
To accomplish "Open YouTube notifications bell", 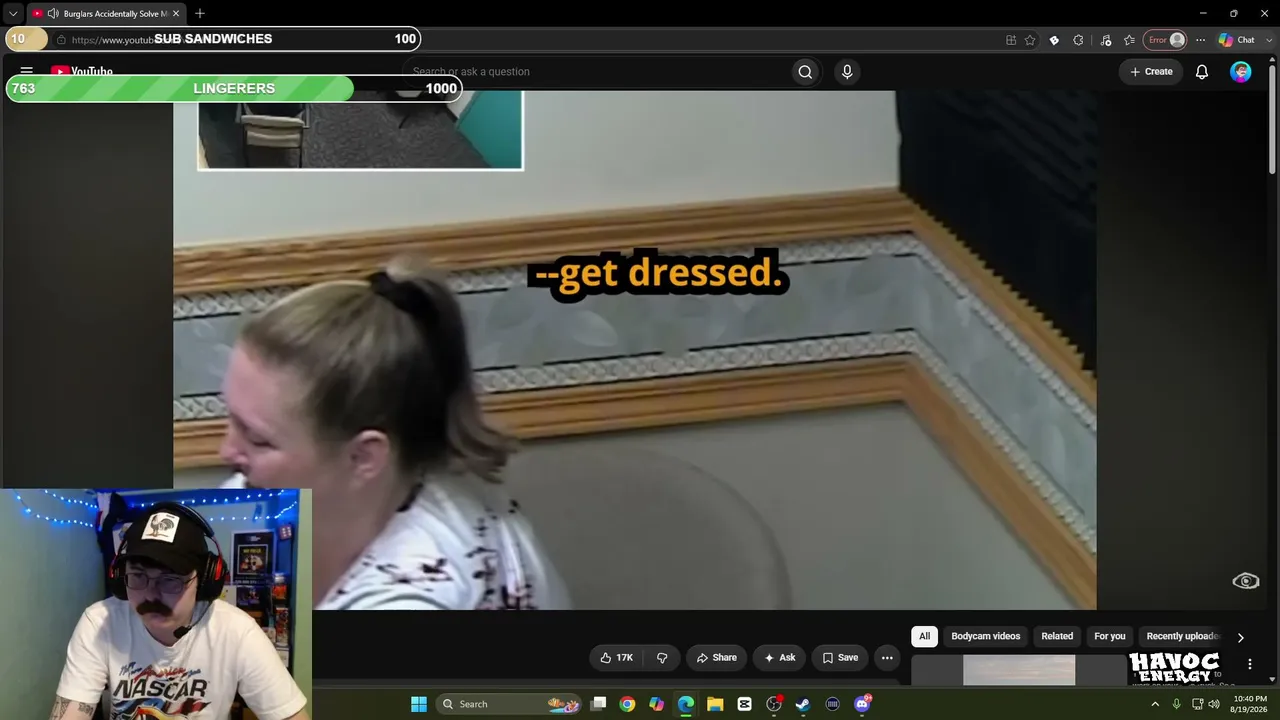I will 1202,71.
